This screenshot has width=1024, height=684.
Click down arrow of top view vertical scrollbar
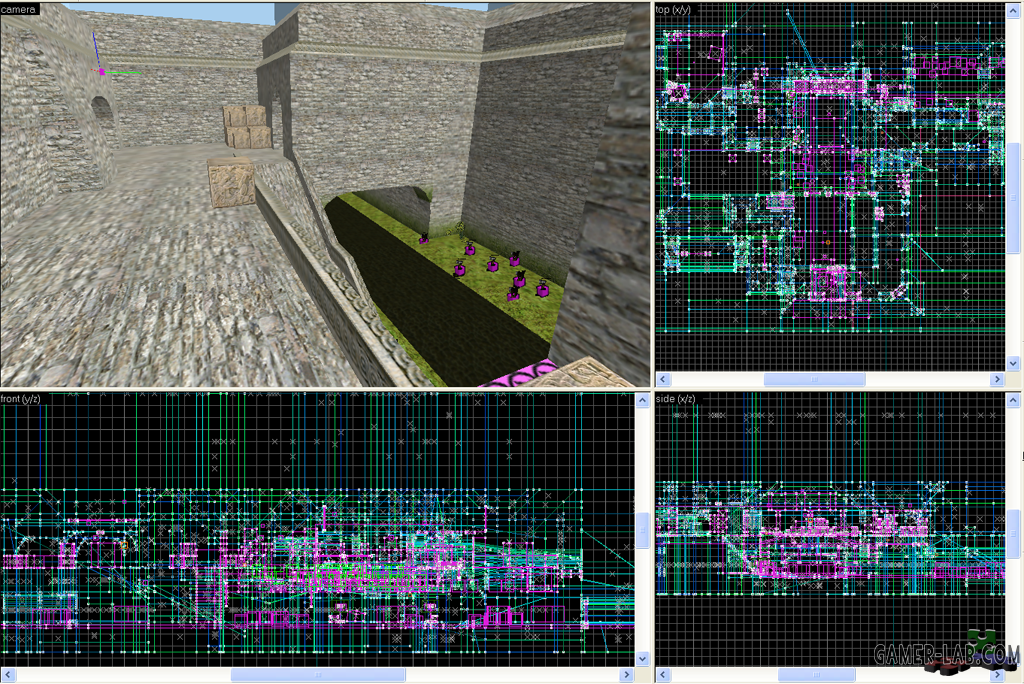[1014, 363]
